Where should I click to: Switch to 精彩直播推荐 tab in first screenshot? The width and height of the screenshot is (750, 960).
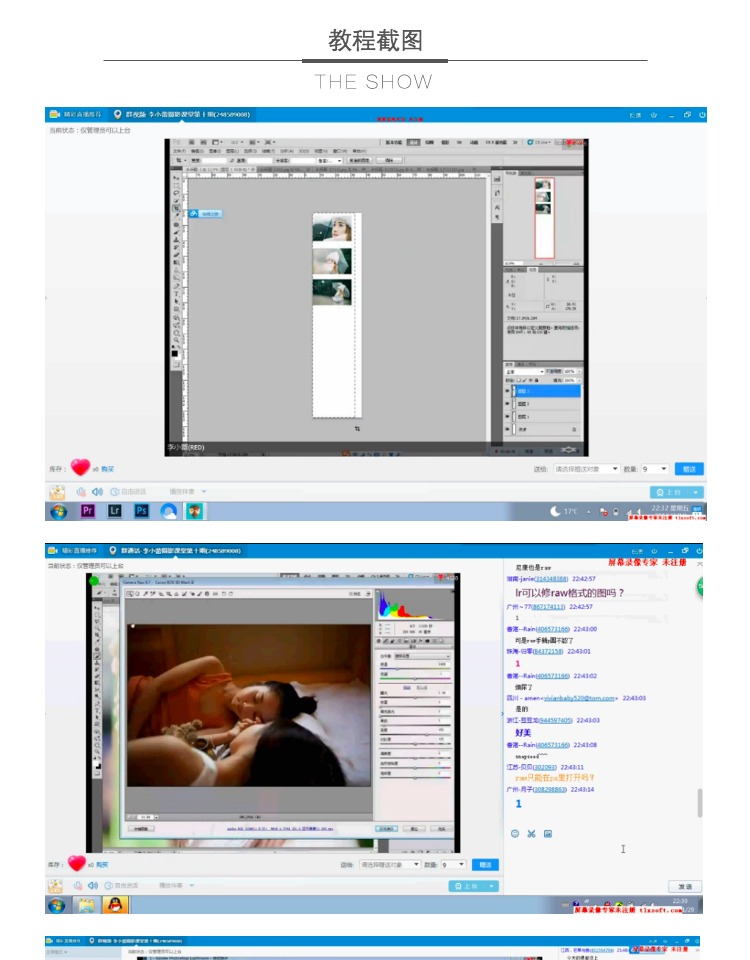tap(76, 114)
